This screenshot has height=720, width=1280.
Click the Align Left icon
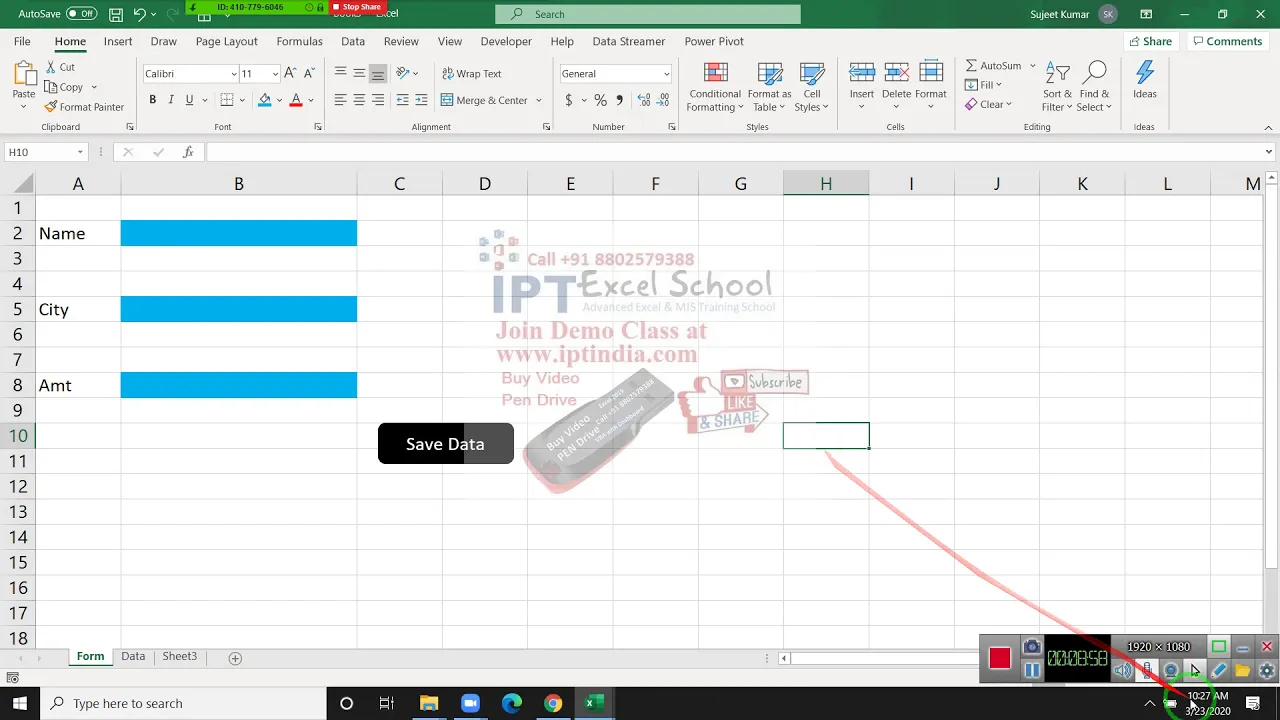(341, 100)
